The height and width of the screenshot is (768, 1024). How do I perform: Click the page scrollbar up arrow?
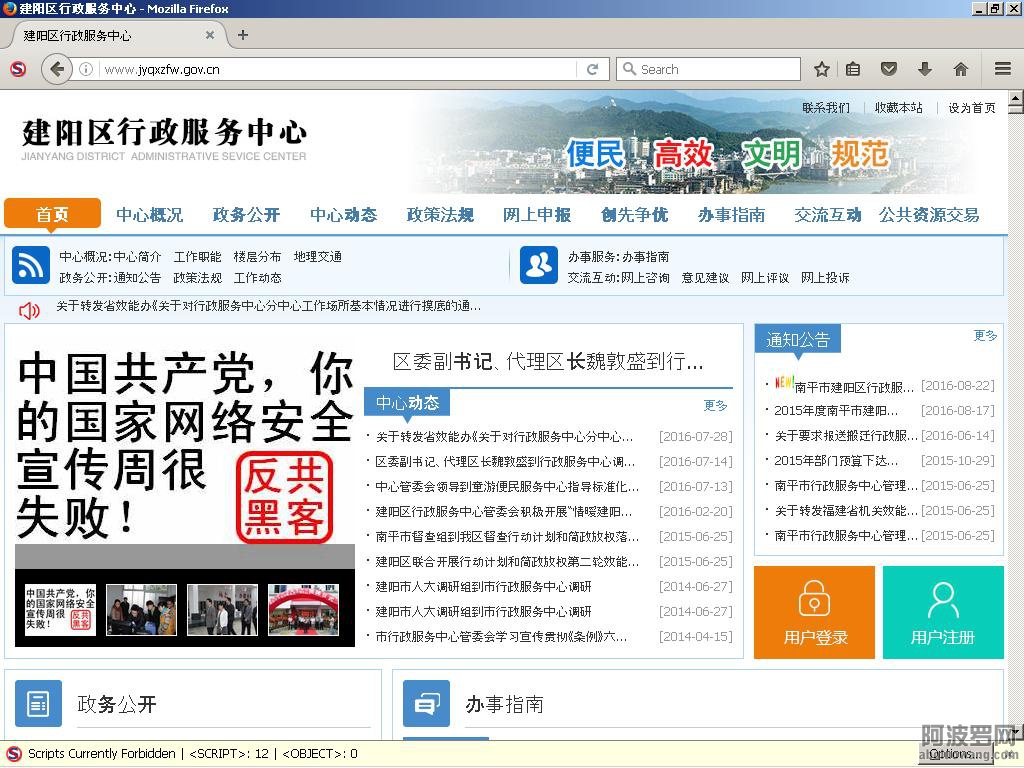[1015, 100]
